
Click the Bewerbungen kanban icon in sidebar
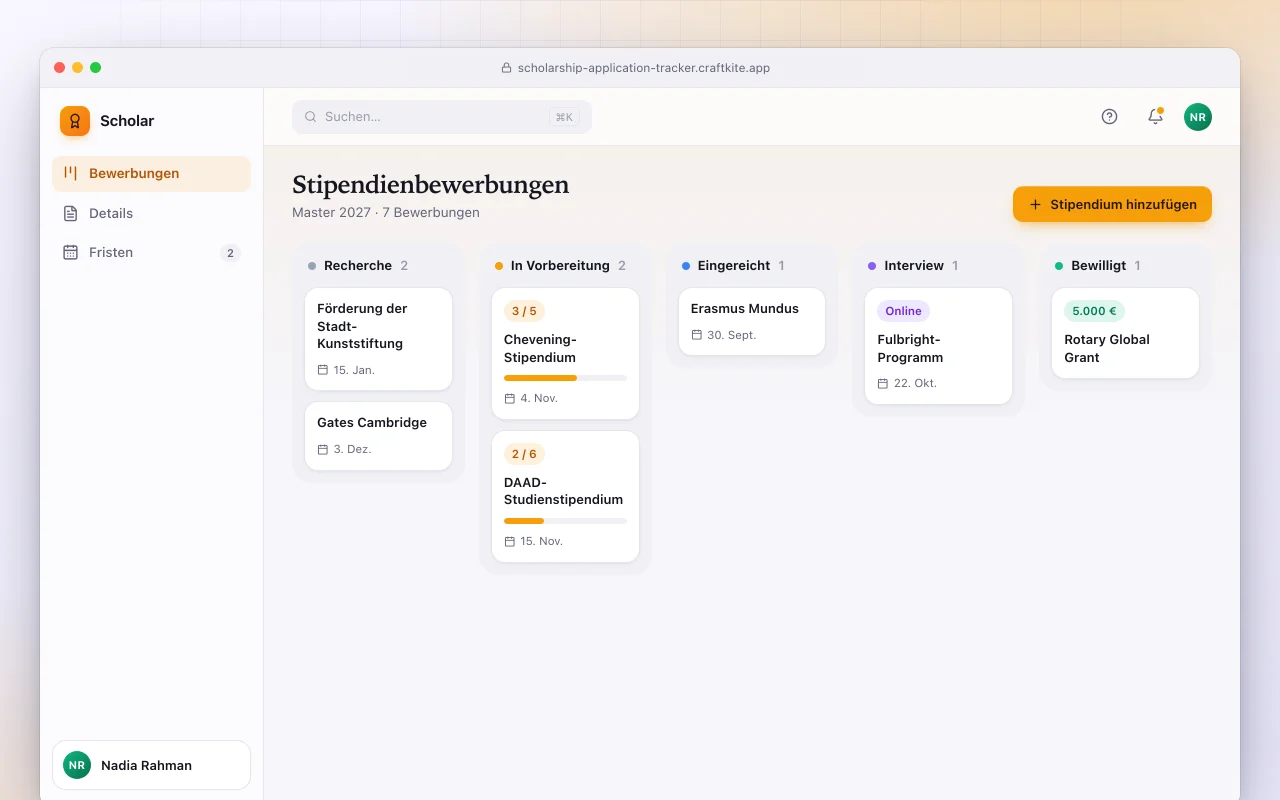[x=70, y=173]
